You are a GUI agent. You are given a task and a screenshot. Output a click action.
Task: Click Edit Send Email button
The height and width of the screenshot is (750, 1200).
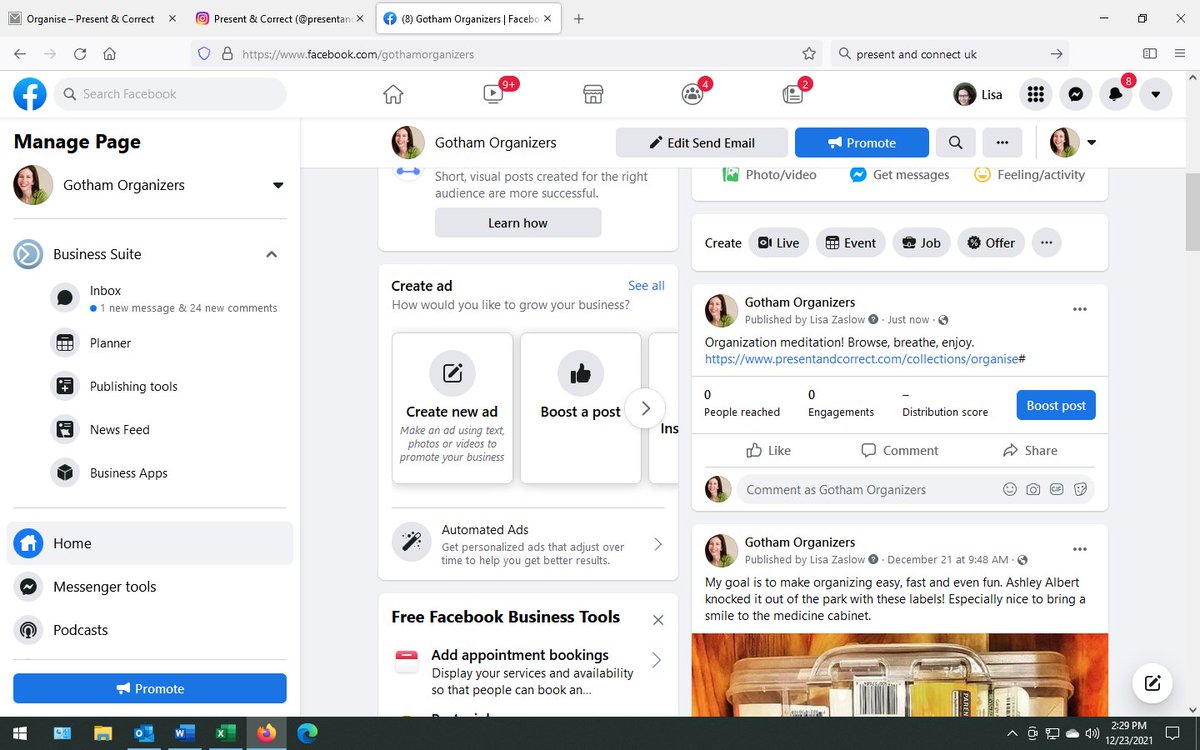coord(702,143)
